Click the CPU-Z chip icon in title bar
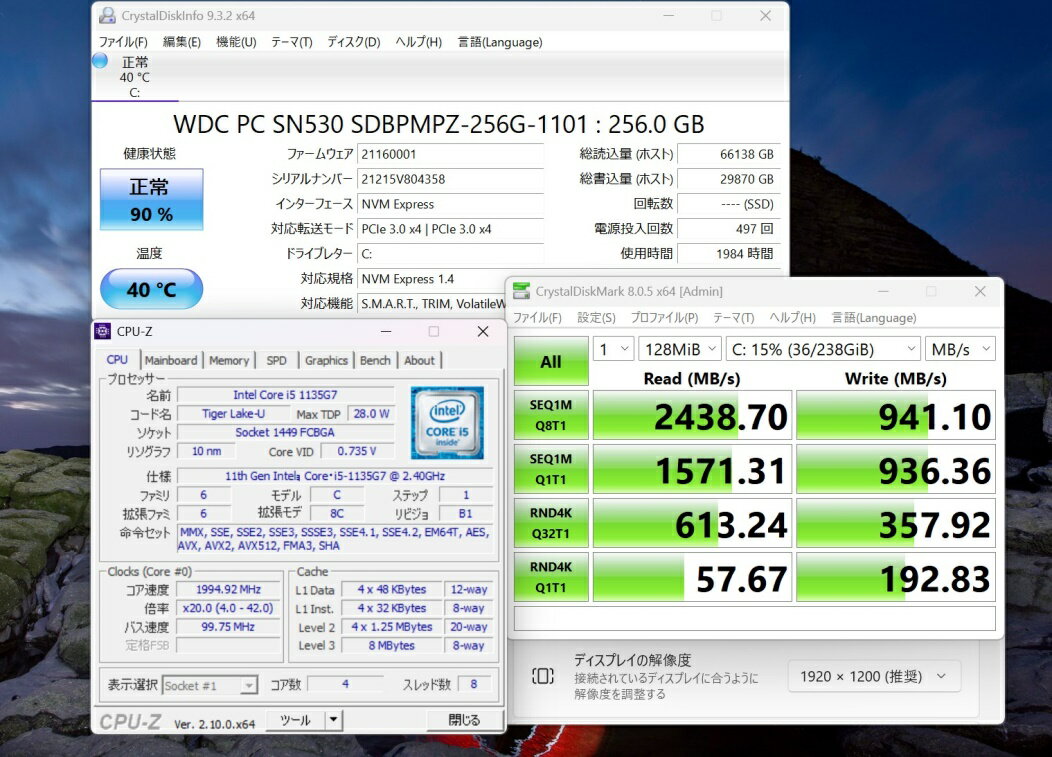The height and width of the screenshot is (757, 1052). point(103,331)
